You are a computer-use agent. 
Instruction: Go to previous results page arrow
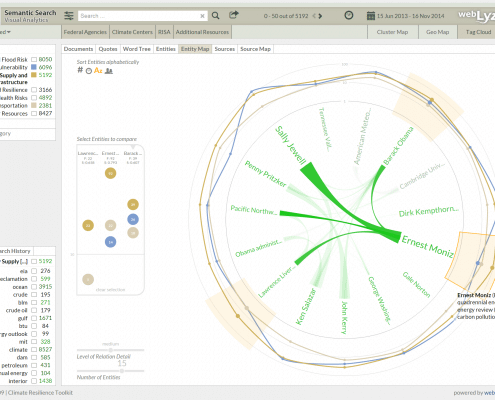point(314,16)
